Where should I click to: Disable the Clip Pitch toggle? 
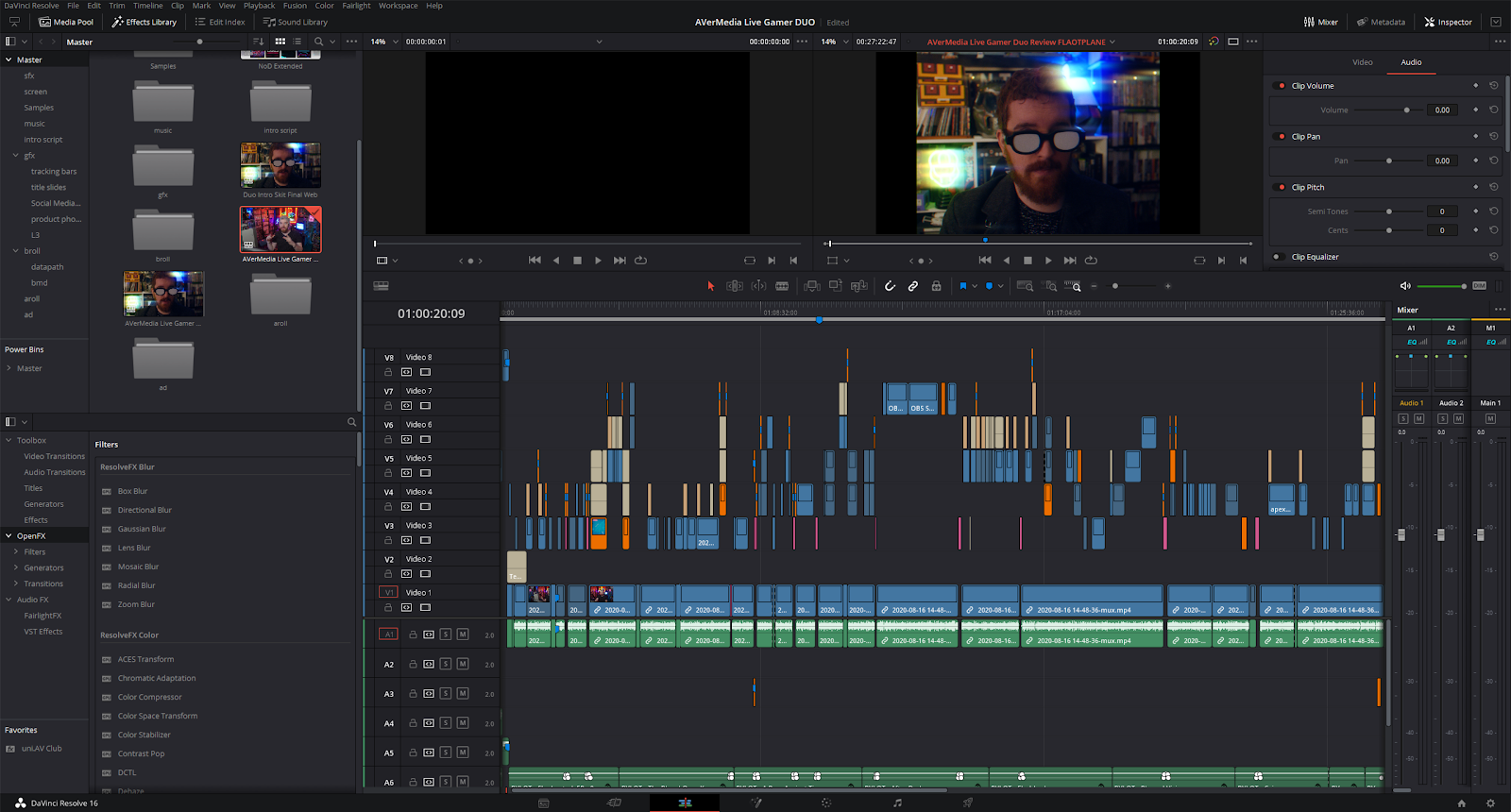[x=1281, y=187]
